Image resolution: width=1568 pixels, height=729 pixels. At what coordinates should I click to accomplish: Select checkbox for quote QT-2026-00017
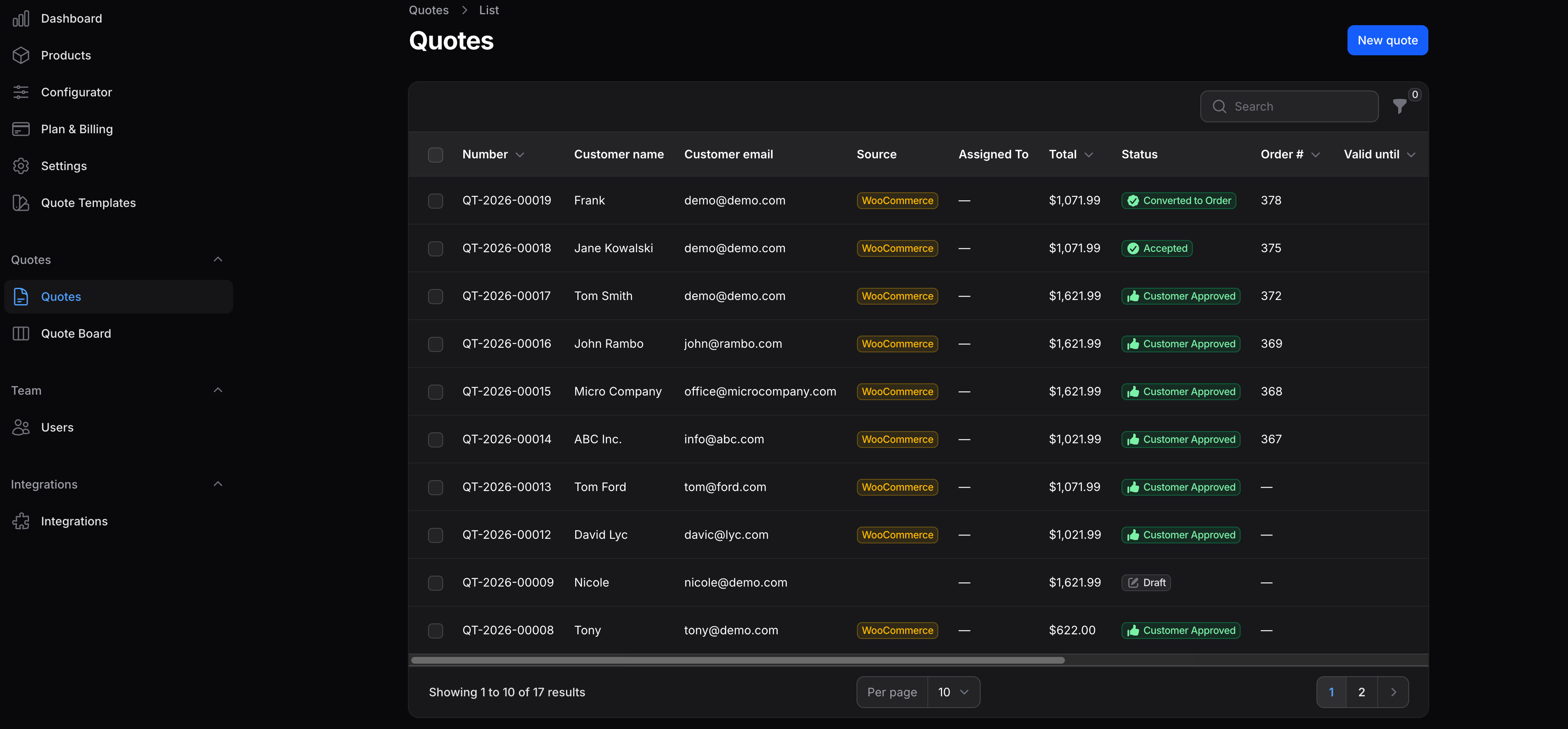point(435,296)
